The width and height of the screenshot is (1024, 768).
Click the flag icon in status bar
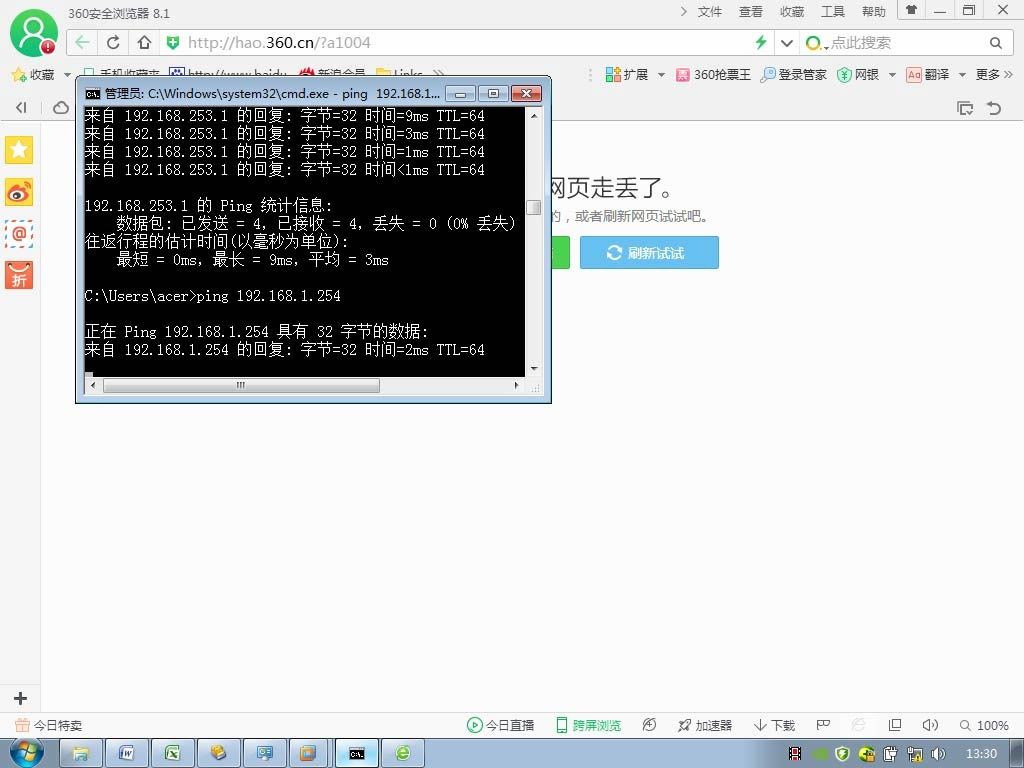[823, 725]
